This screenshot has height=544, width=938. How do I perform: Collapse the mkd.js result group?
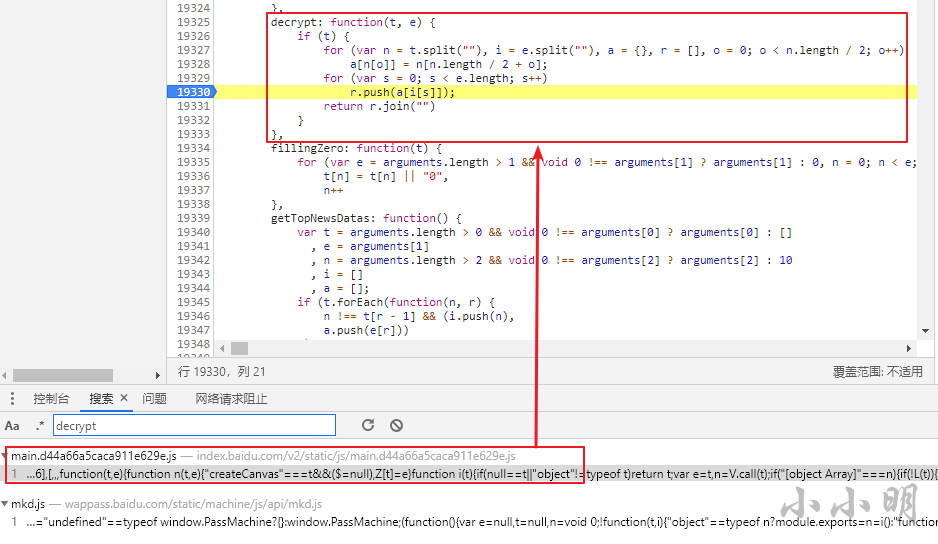click(x=5, y=504)
